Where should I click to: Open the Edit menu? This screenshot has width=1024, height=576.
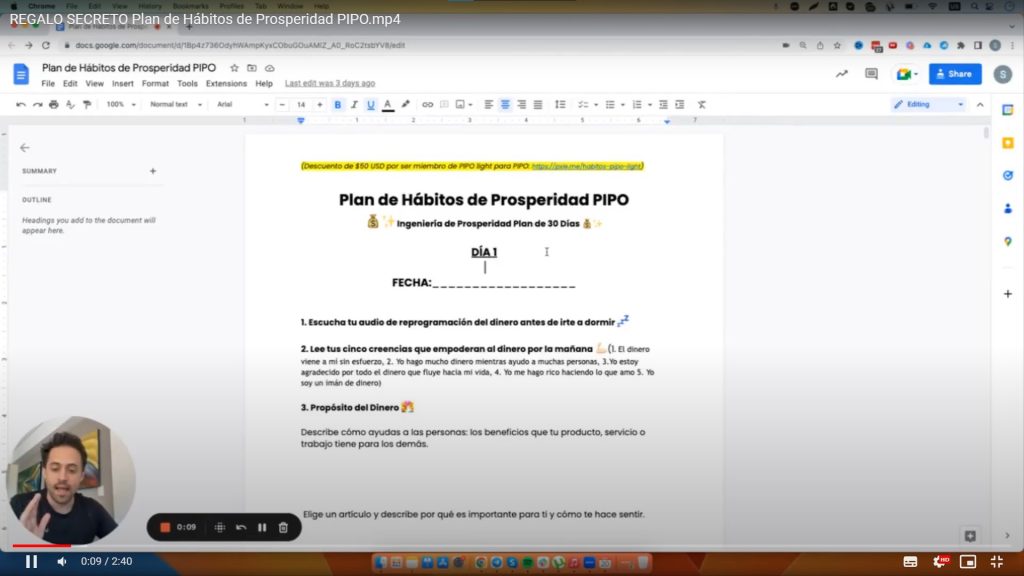[x=70, y=84]
